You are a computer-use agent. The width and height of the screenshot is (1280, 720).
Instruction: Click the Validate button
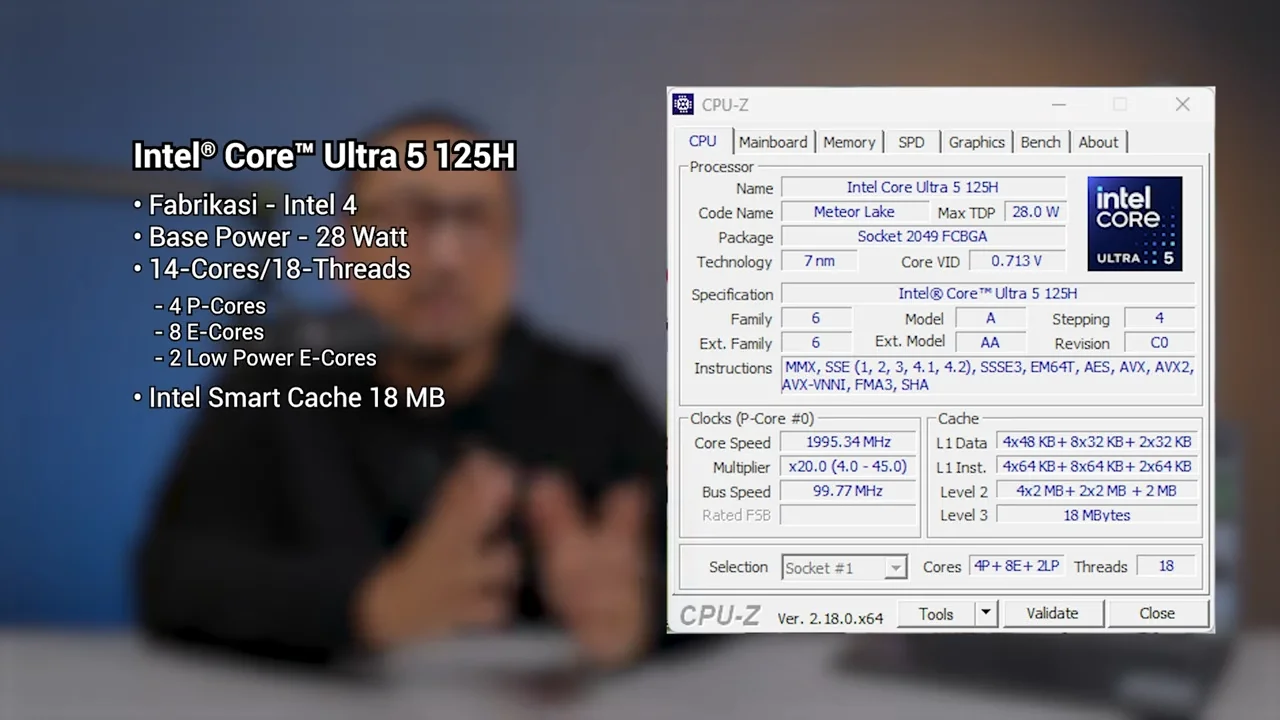click(1052, 613)
